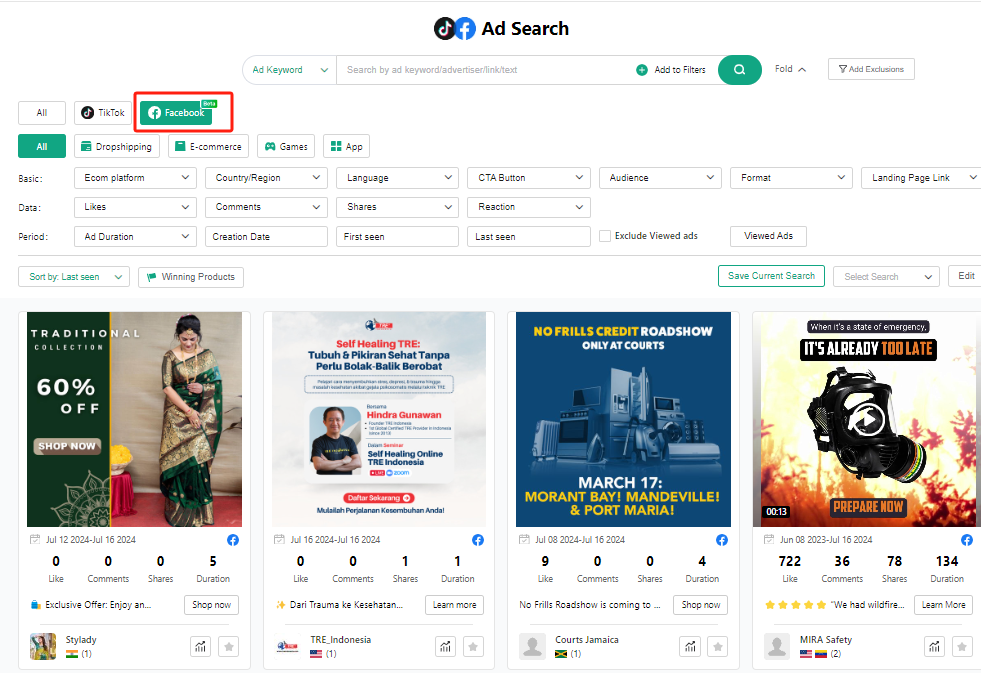The image size is (981, 673).
Task: Click the MIRA Safety advertiser avatar
Action: tap(777, 646)
